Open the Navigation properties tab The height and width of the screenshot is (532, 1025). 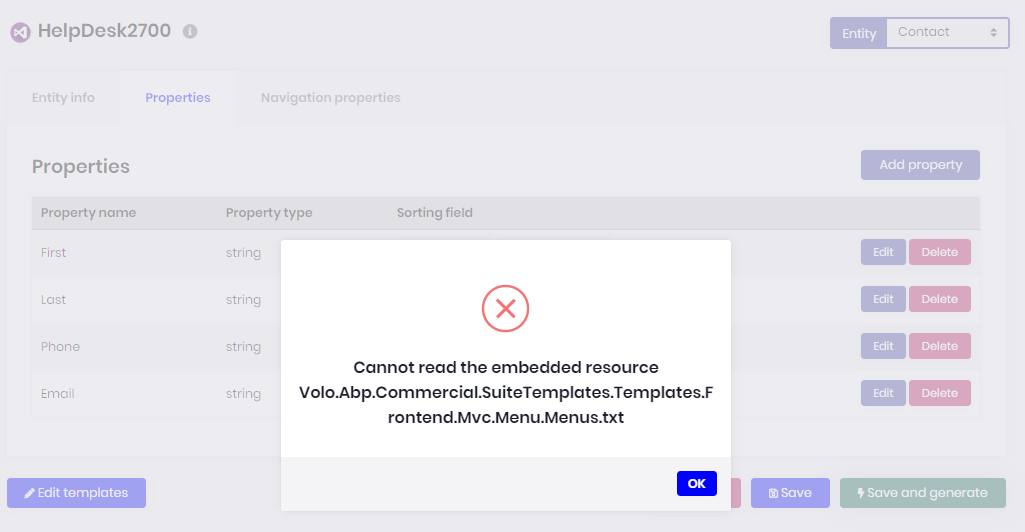coord(330,98)
